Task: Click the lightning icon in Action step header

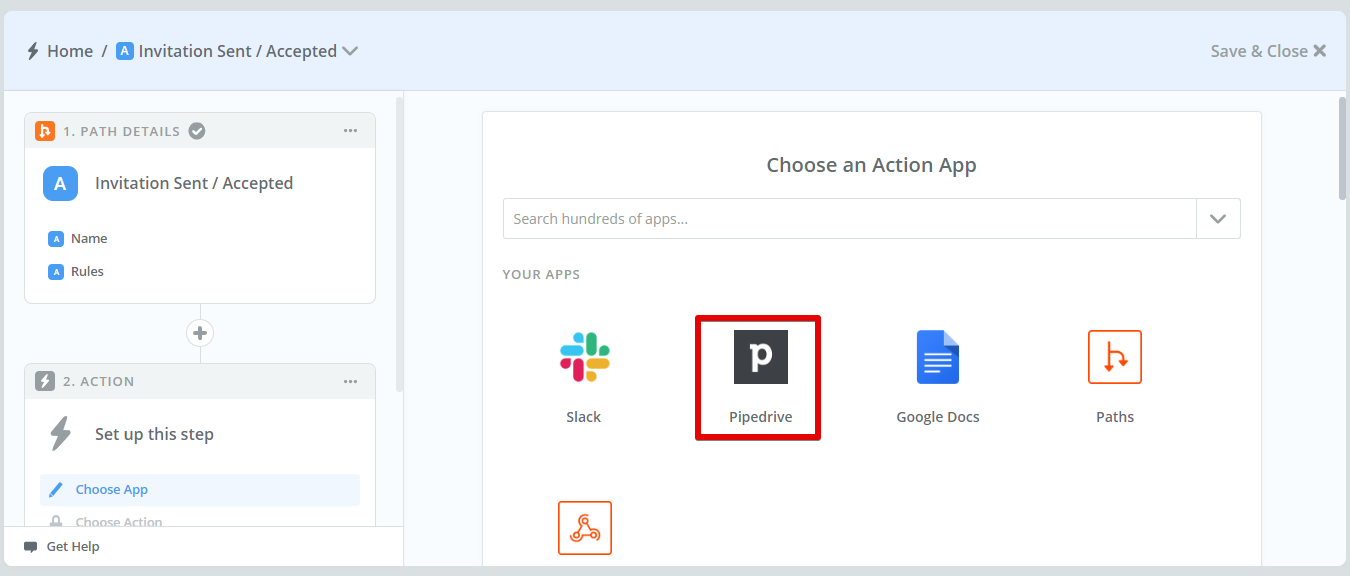Action: [45, 381]
